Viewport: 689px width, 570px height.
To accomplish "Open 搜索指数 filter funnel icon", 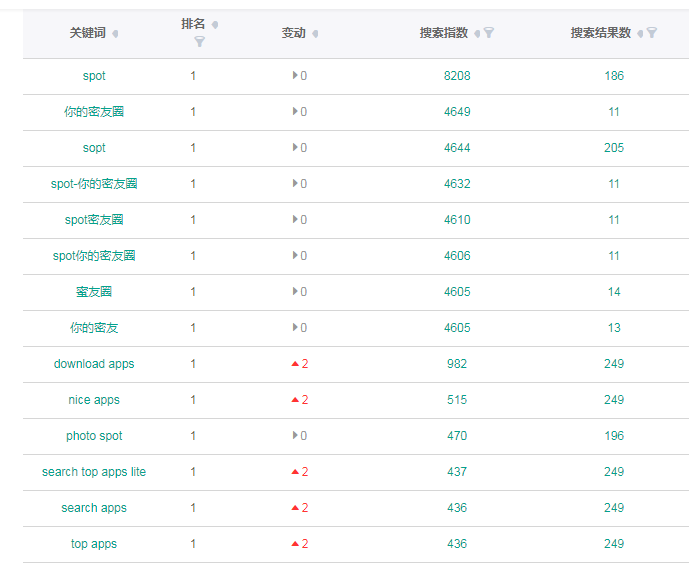I will pos(489,33).
